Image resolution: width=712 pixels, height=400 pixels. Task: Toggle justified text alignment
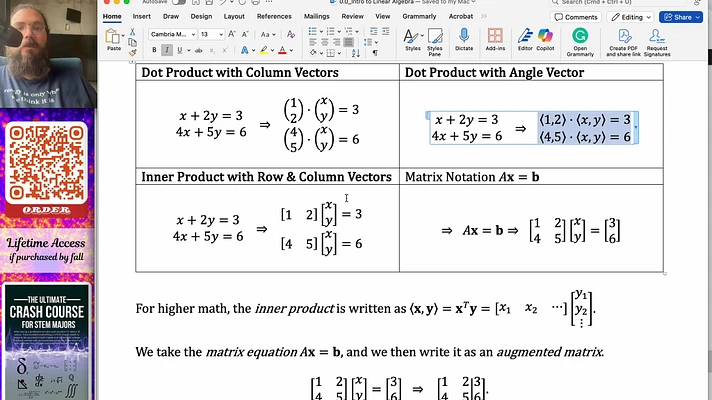348,42
